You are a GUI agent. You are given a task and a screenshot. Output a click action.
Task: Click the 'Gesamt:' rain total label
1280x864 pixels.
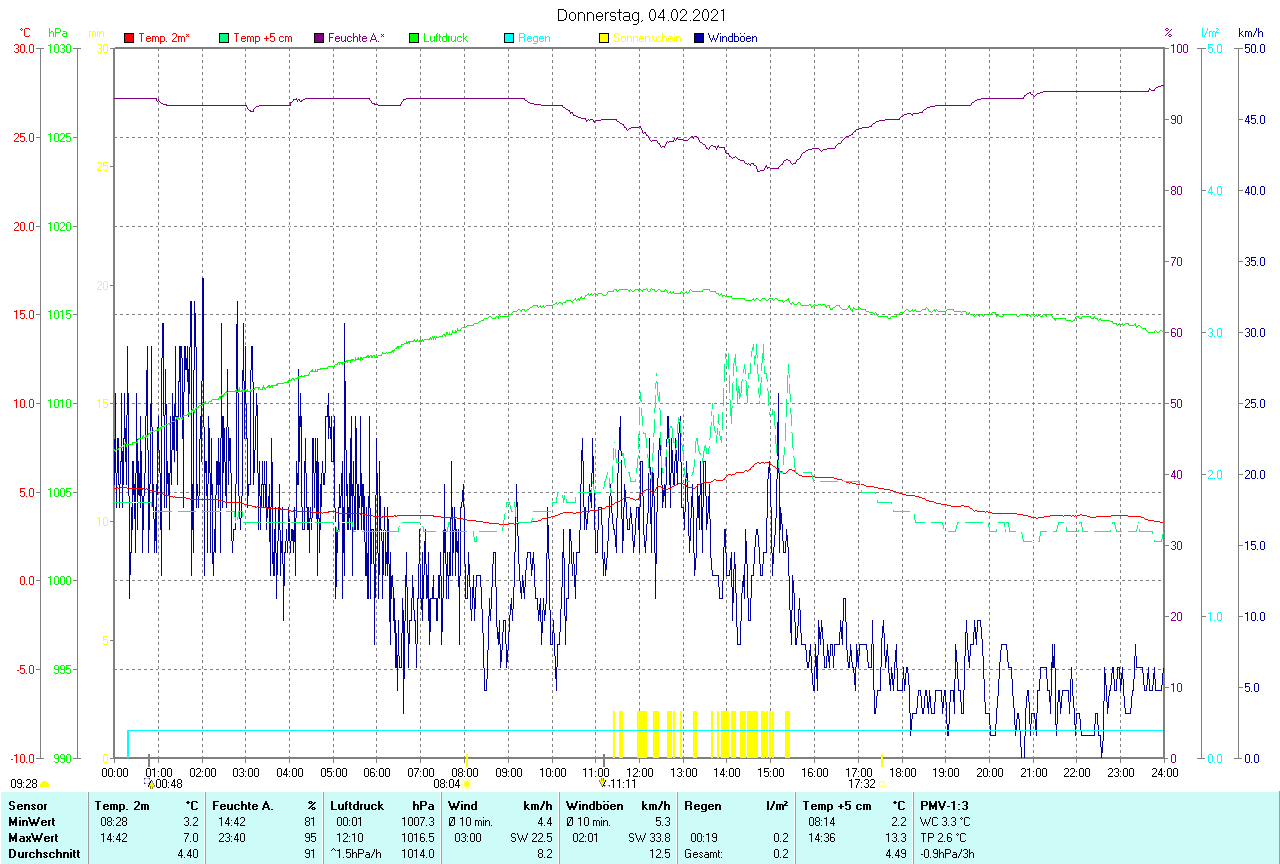703,853
